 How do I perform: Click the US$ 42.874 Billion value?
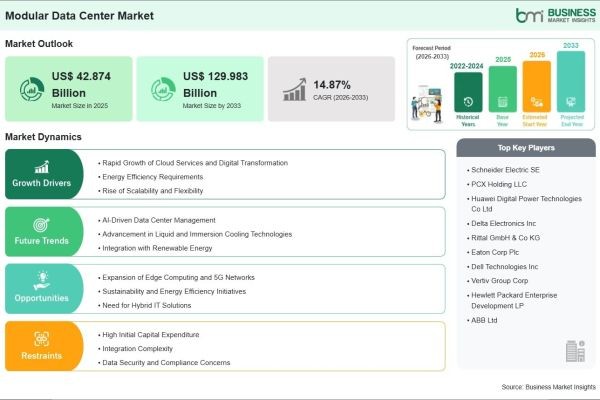point(81,85)
